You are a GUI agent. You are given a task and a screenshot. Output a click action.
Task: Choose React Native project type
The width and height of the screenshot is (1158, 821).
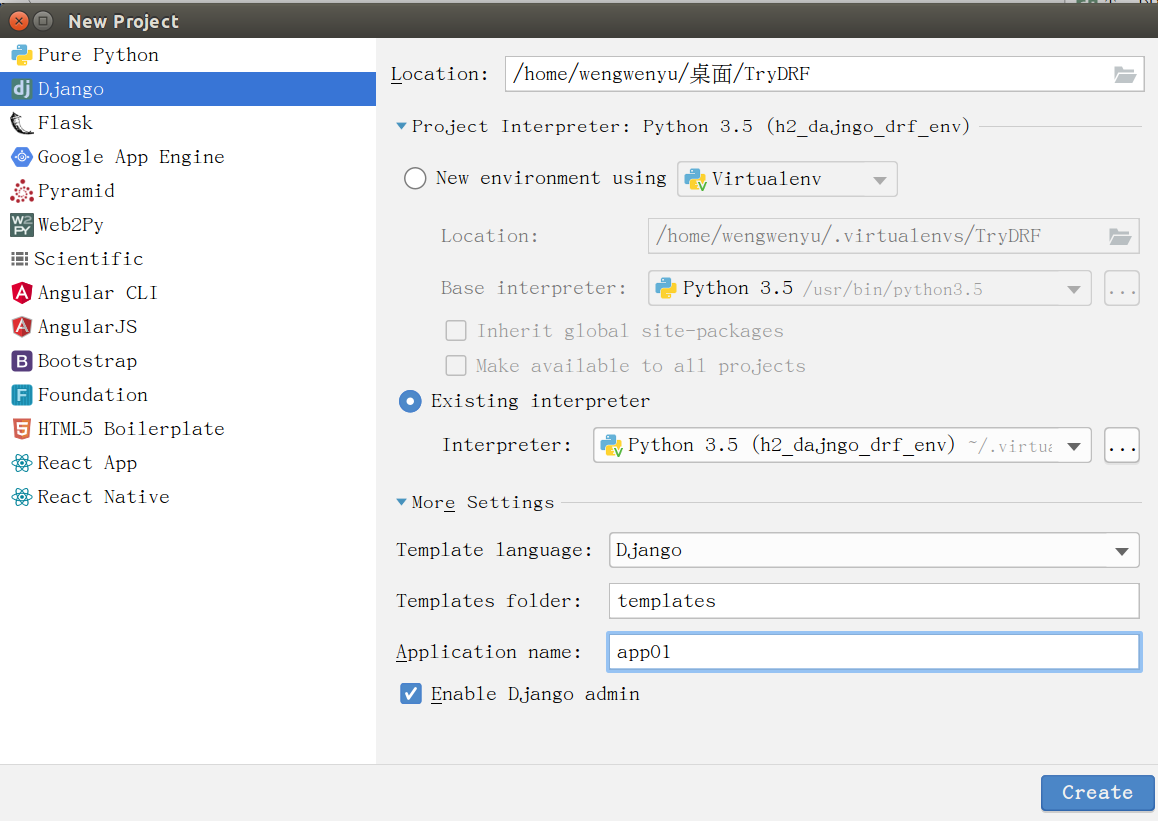pos(188,497)
